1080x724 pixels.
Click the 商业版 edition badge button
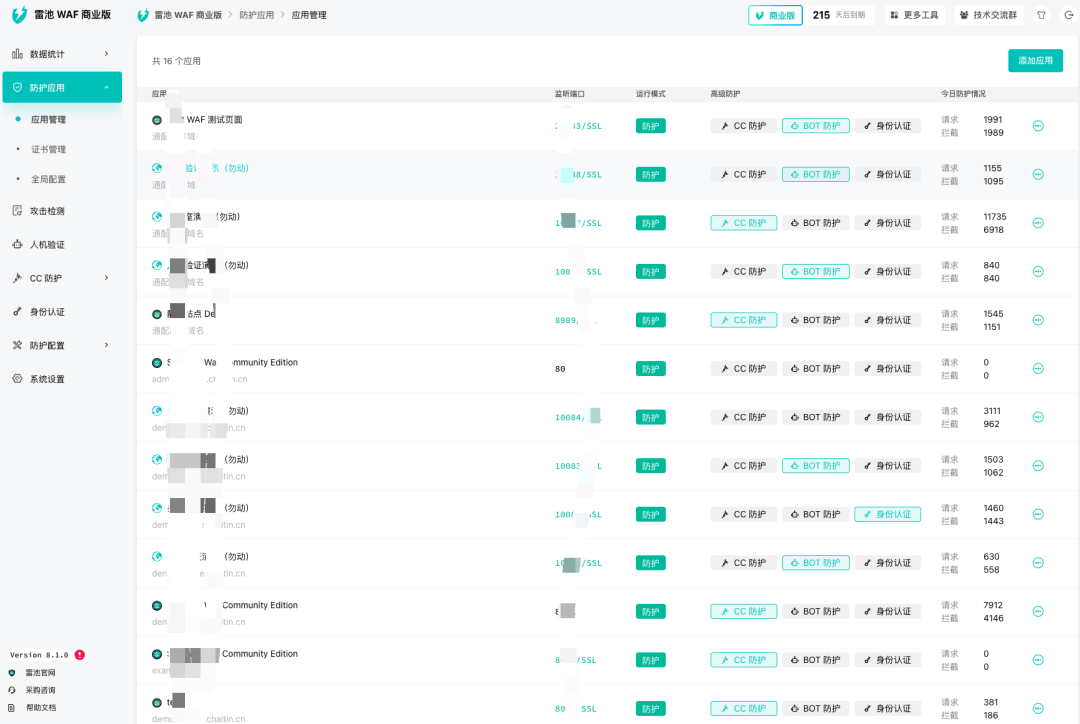(x=775, y=15)
